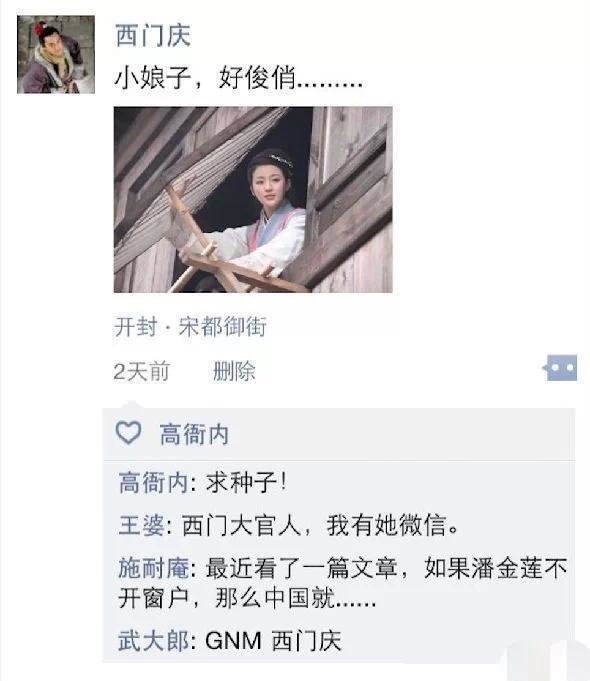Open 西门庆's profile avatar
This screenshot has height=681, width=590.
pos(56,54)
